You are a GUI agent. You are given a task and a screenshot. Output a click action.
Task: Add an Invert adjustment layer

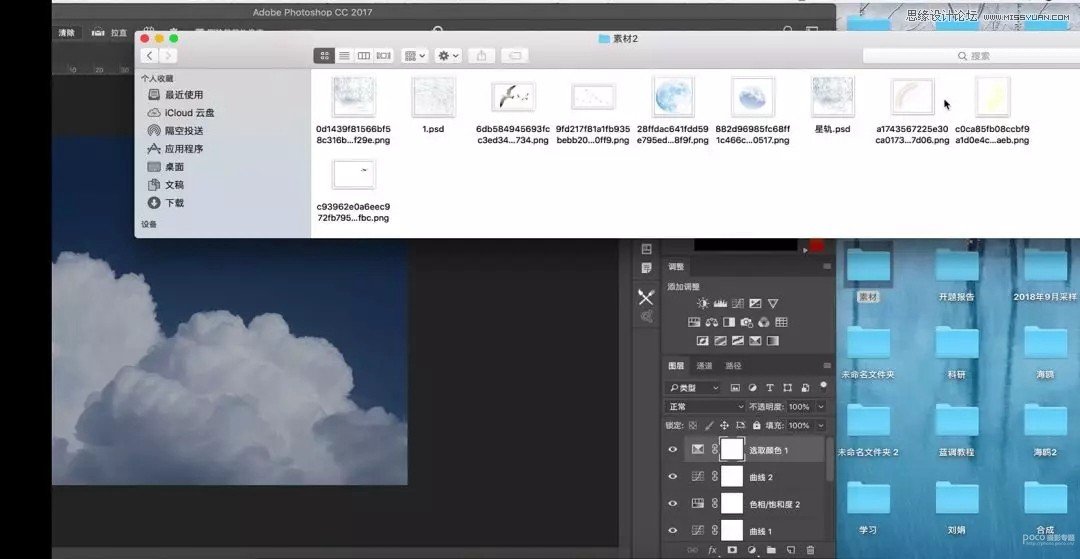pos(703,341)
